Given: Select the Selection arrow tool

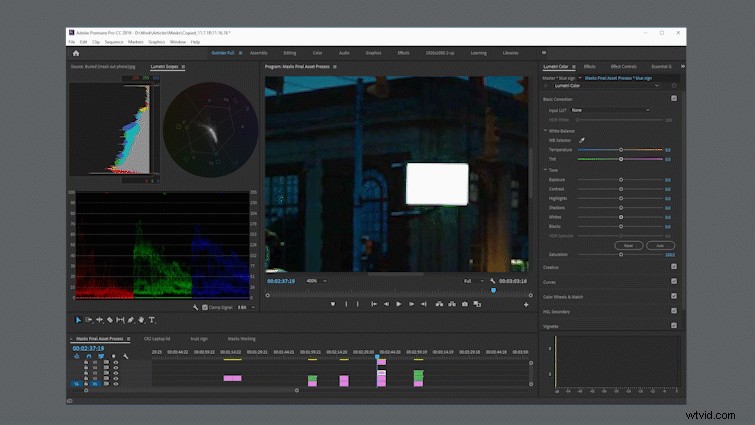Looking at the screenshot, I should point(78,320).
